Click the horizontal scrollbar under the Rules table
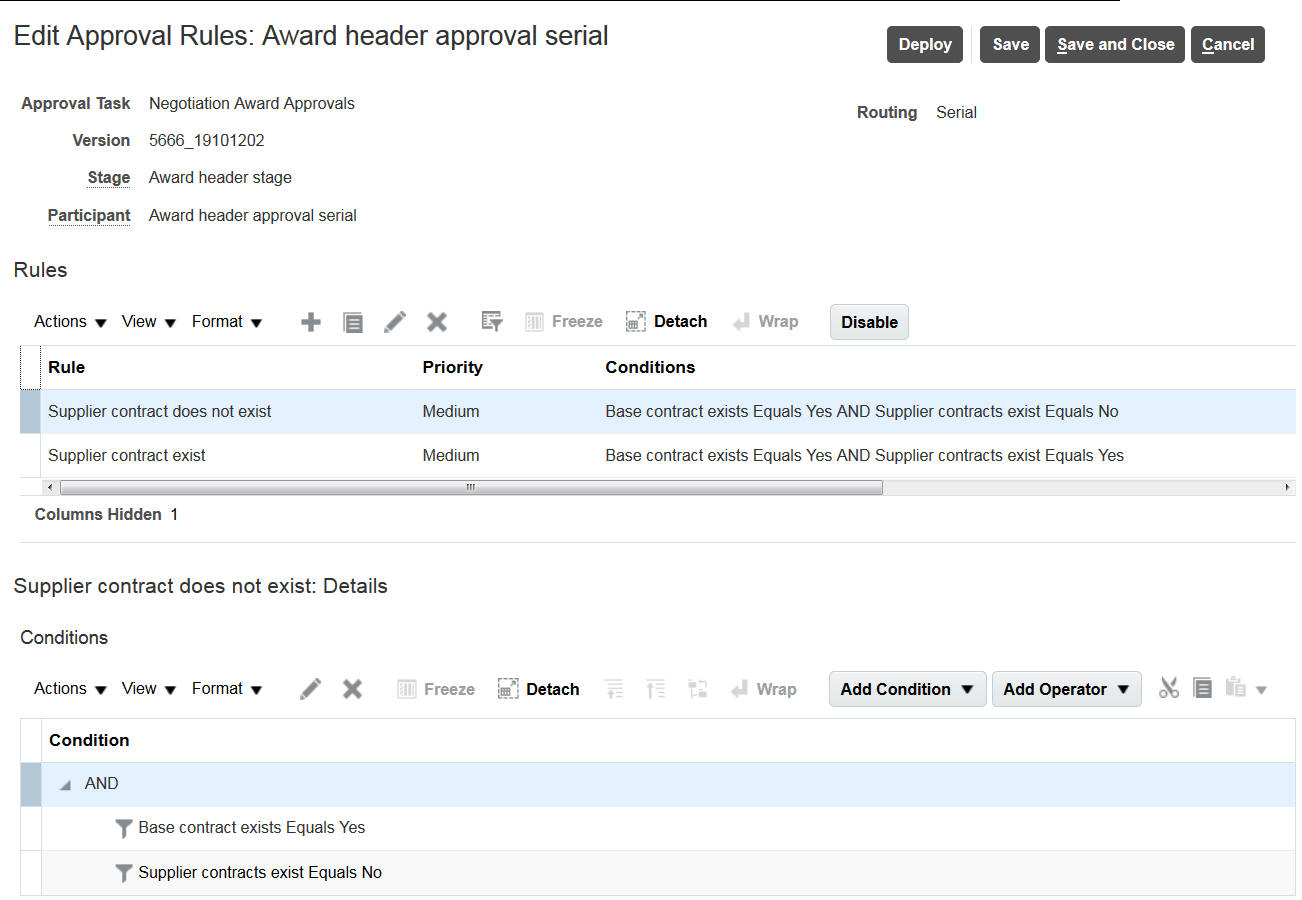 click(x=470, y=486)
